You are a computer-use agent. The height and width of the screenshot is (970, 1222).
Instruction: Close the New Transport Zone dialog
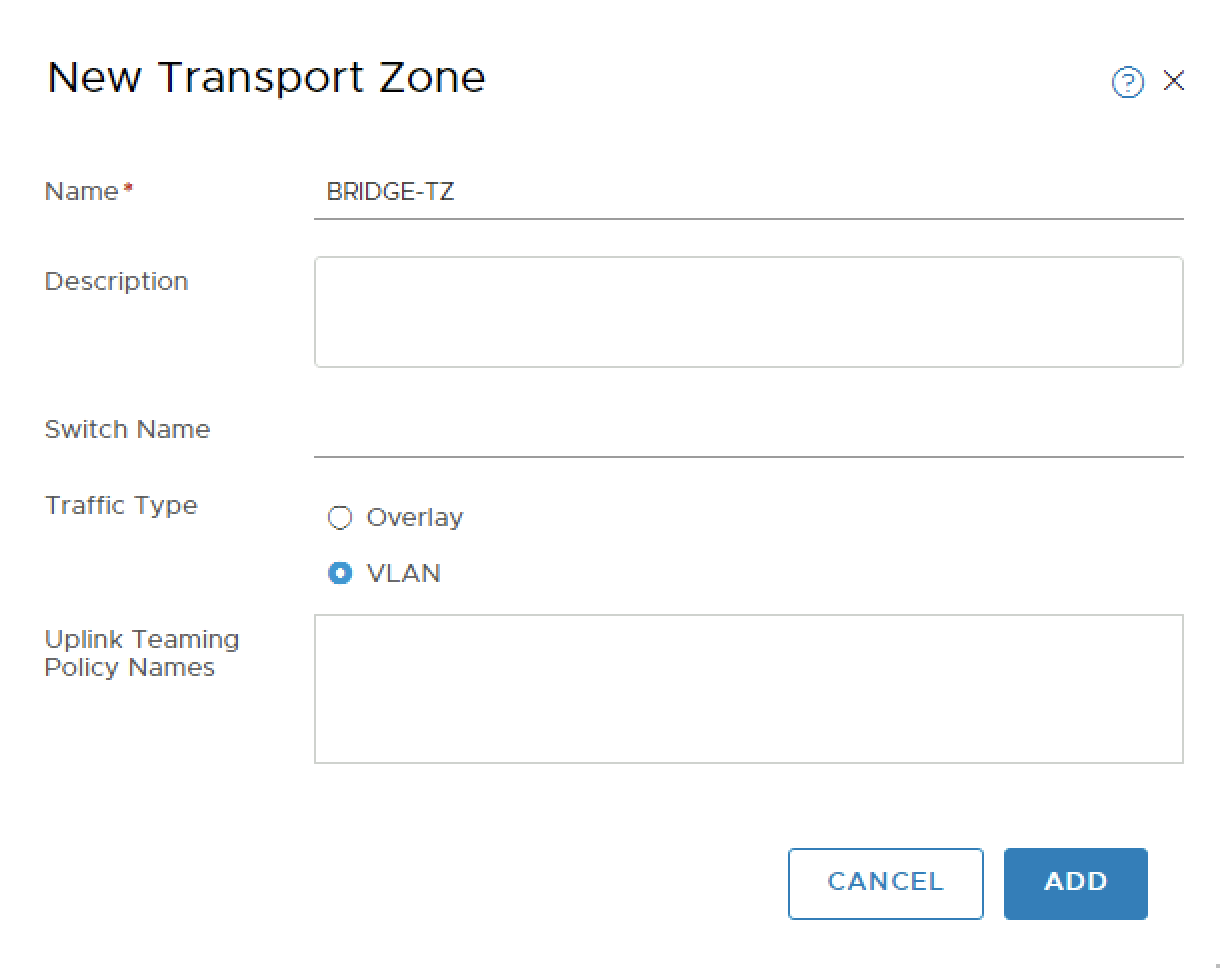tap(1174, 81)
